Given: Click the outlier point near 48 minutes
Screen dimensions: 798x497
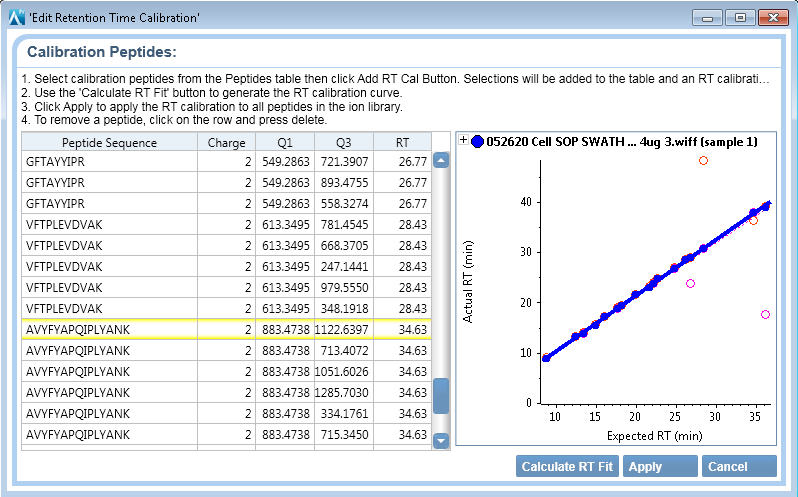Looking at the screenshot, I should 703,160.
